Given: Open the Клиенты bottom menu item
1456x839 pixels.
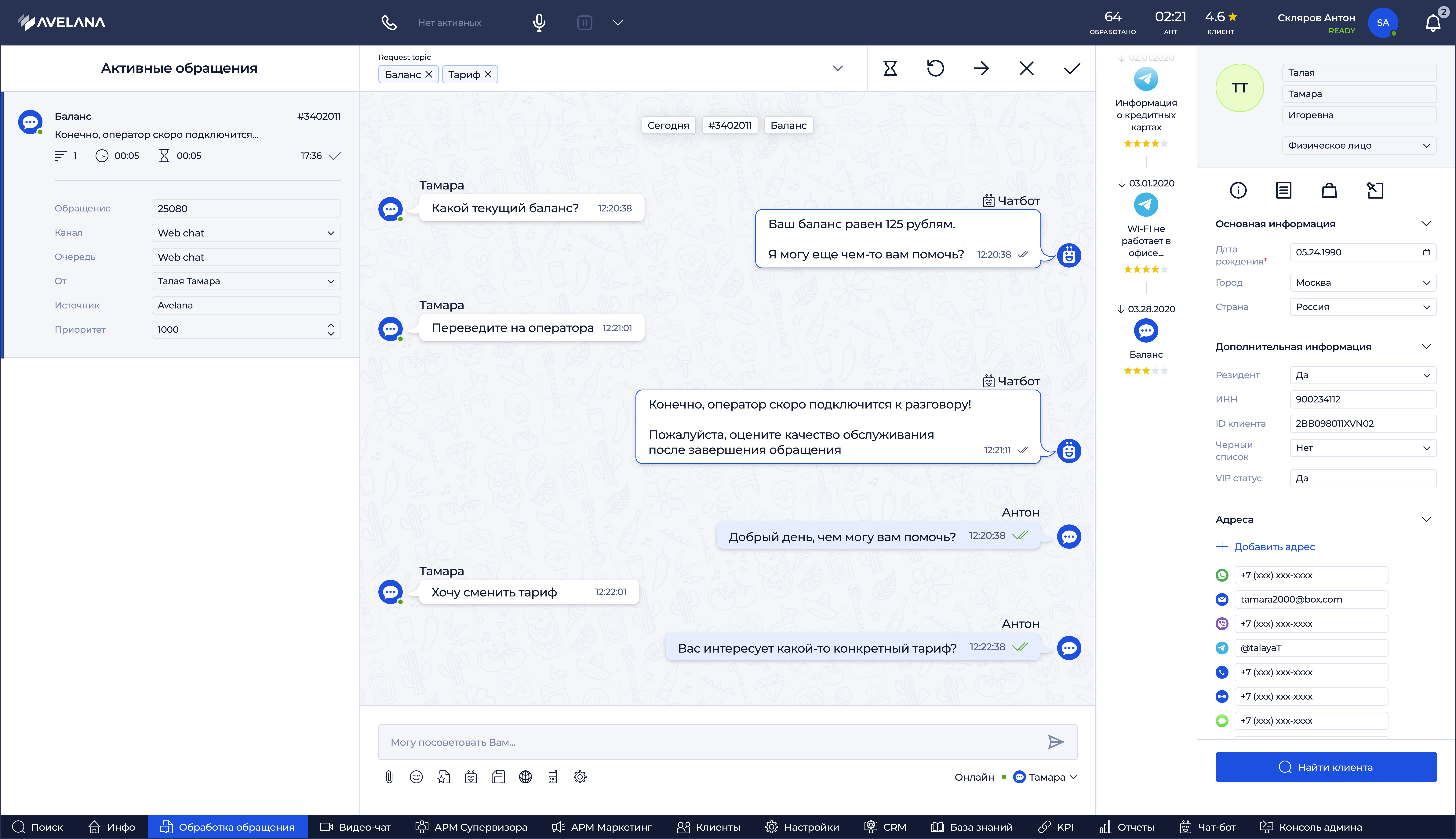Looking at the screenshot, I should 708,827.
